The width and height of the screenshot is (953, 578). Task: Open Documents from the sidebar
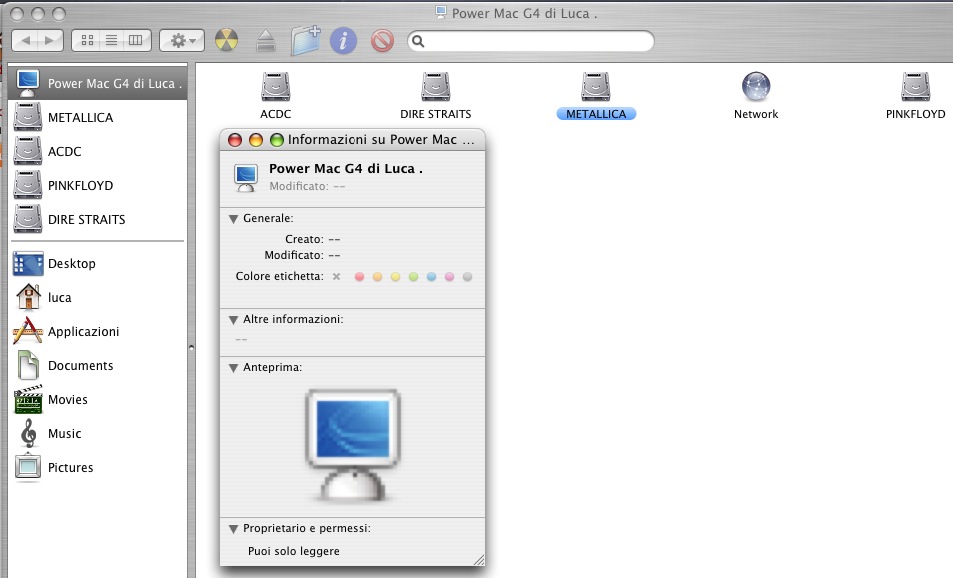coord(97,365)
